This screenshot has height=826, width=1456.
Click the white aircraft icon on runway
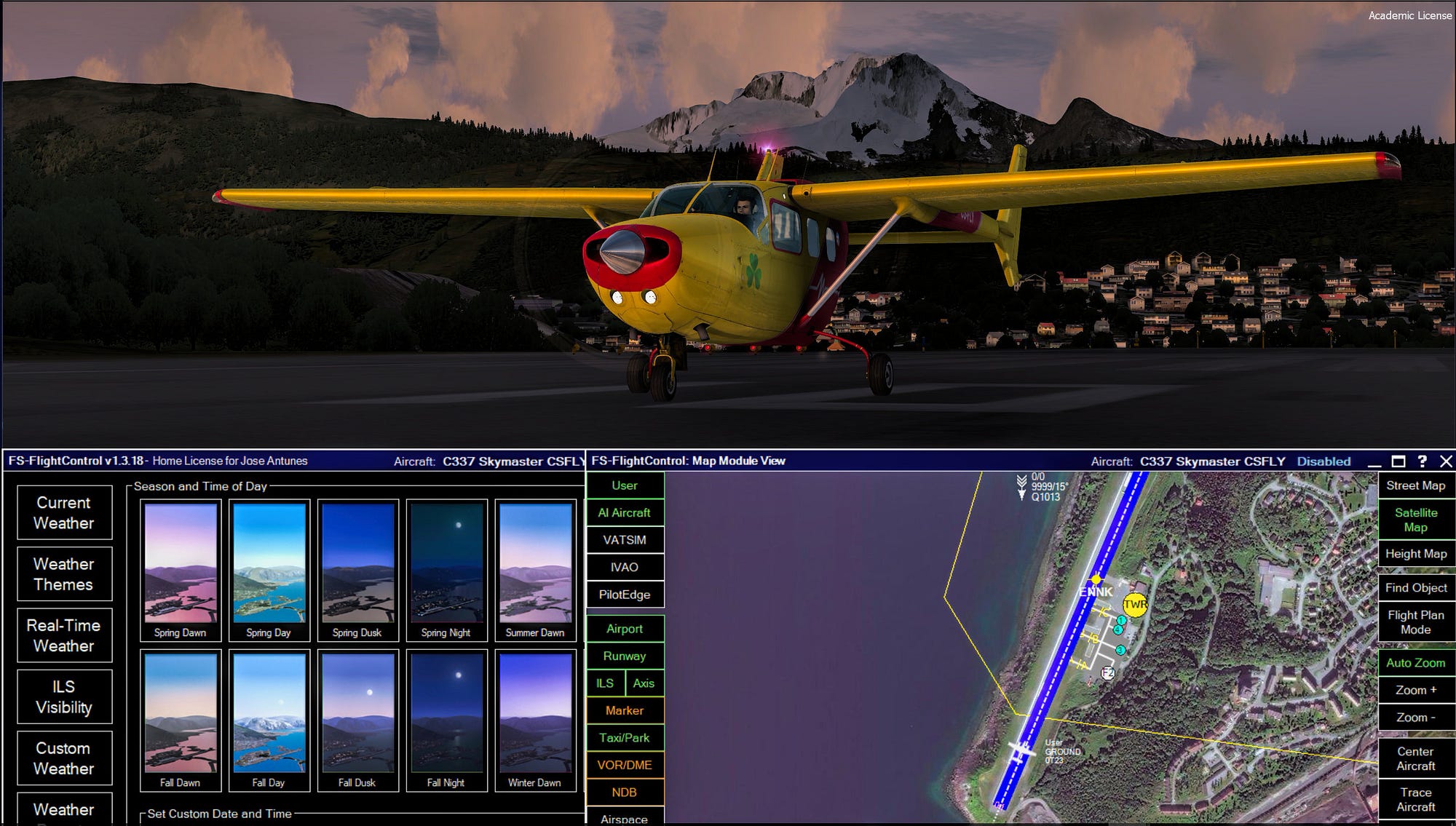pos(1021,751)
